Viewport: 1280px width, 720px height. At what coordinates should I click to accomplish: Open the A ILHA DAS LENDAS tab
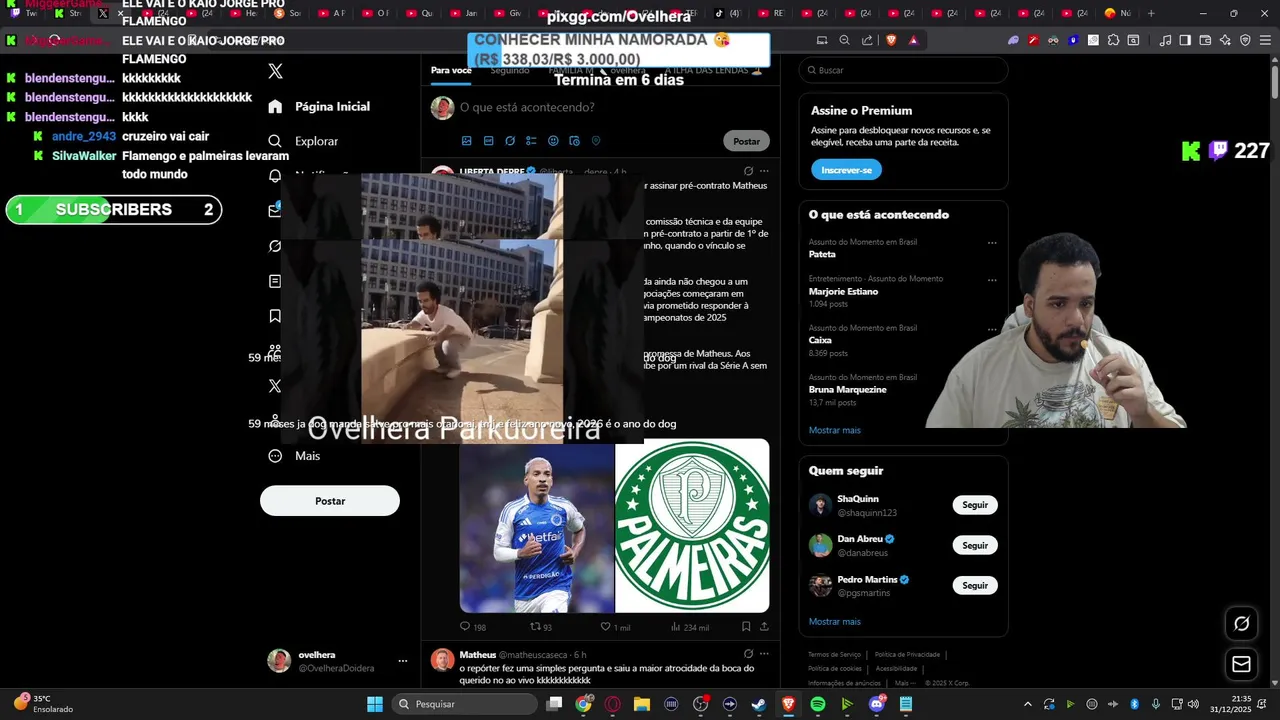coord(714,71)
